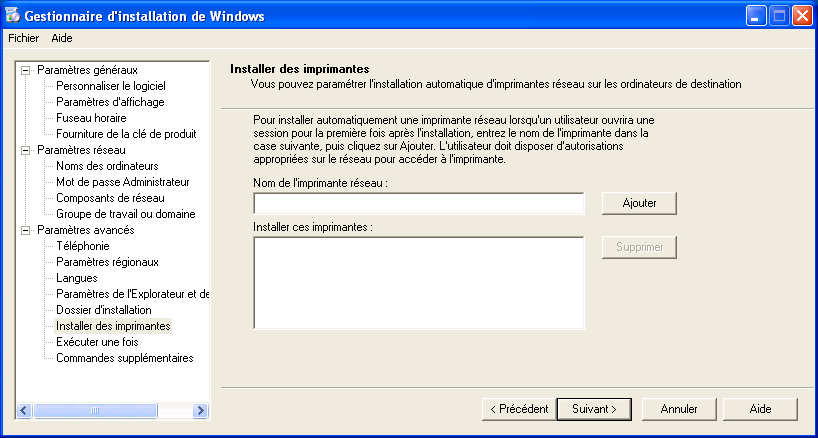The width and height of the screenshot is (818, 438).
Task: Select Langues tree item
Action: pyautogui.click(x=77, y=278)
